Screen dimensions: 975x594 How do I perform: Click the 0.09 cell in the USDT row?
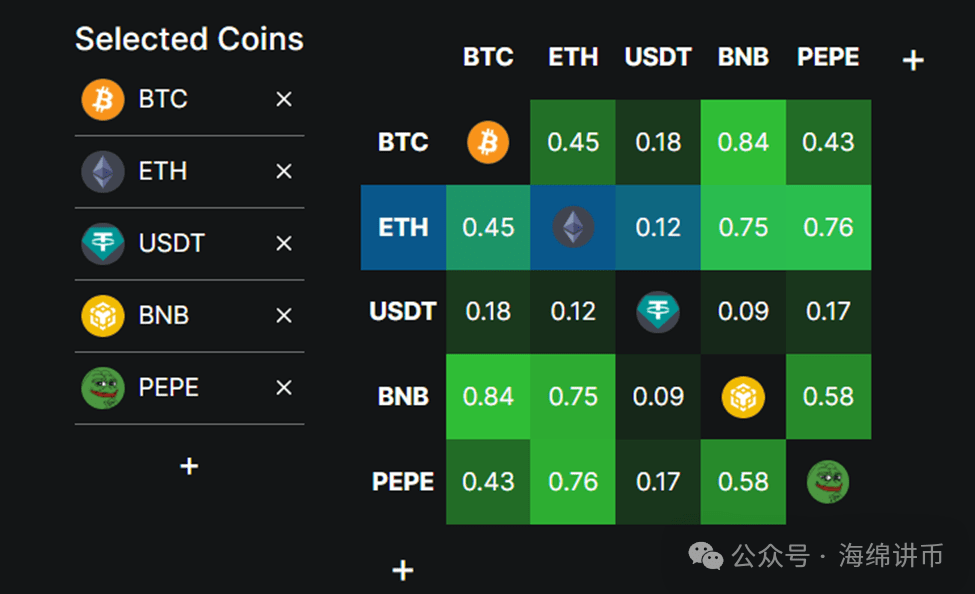(743, 312)
